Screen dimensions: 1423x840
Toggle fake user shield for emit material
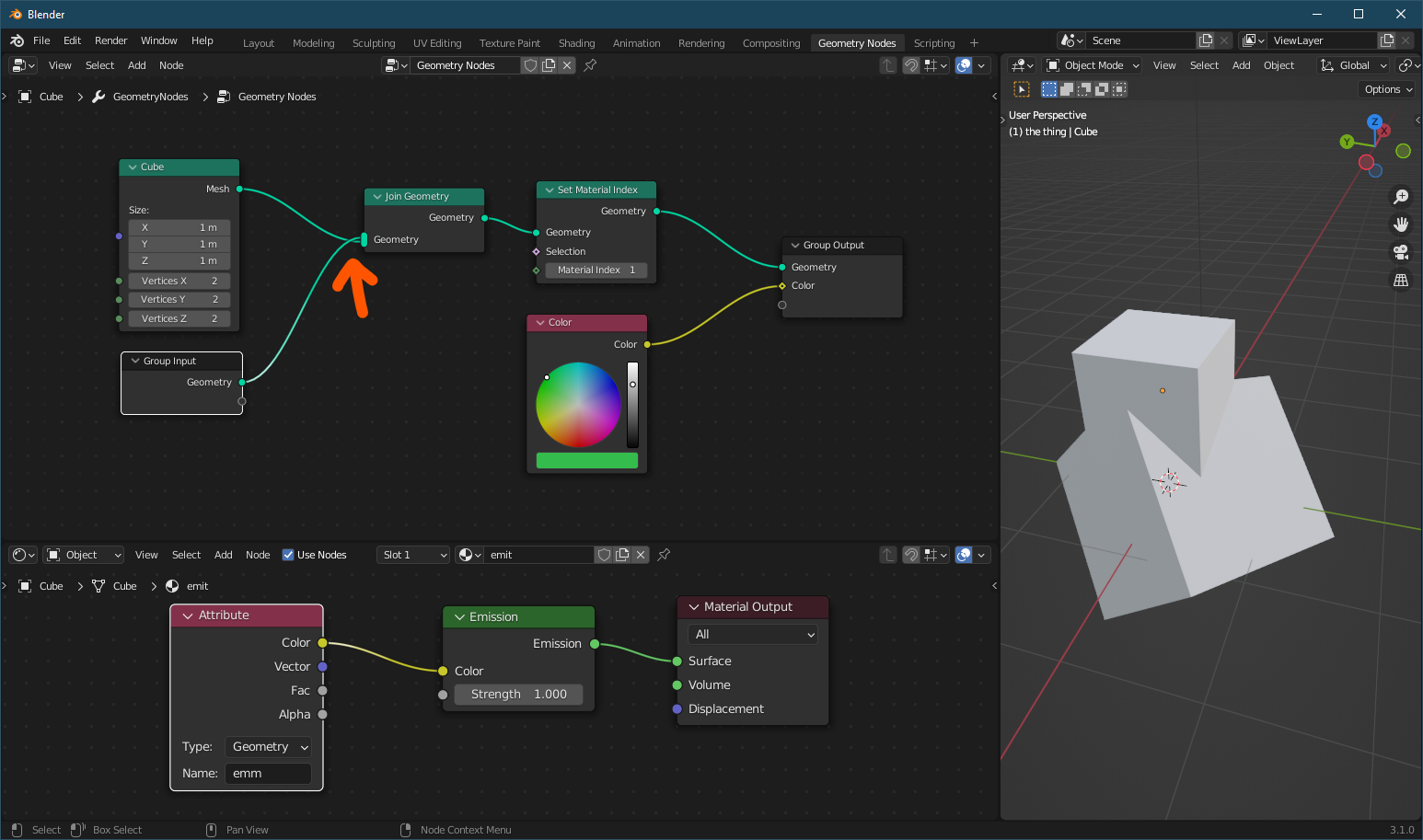click(604, 555)
